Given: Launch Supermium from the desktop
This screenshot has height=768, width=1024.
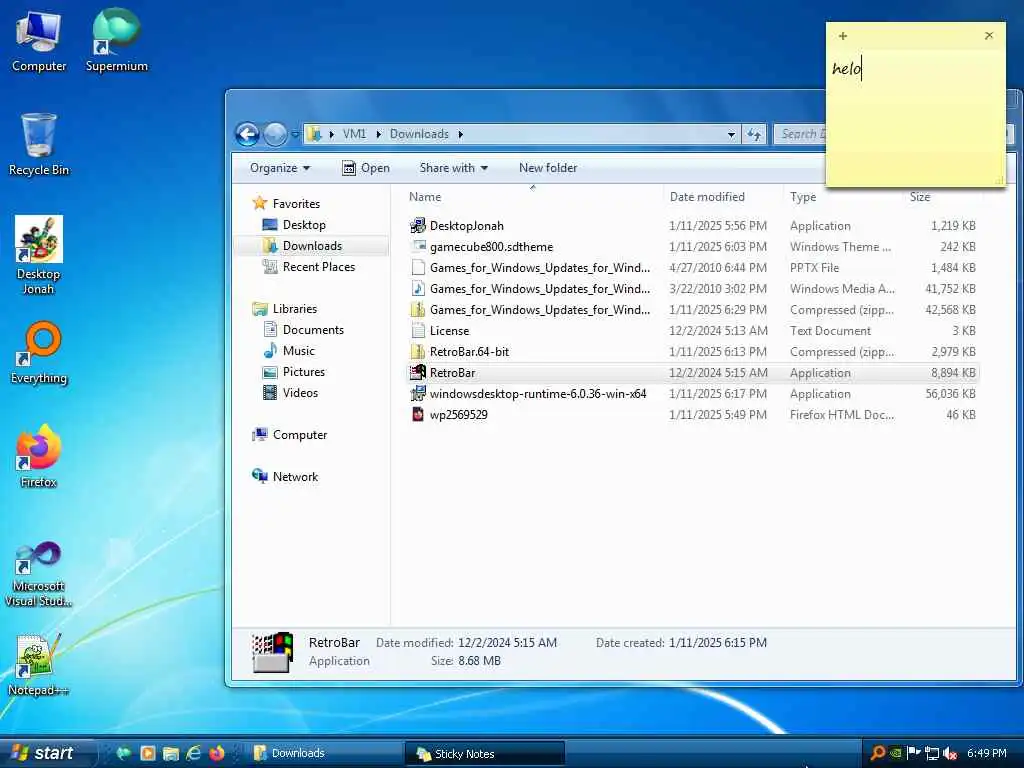Looking at the screenshot, I should [116, 40].
